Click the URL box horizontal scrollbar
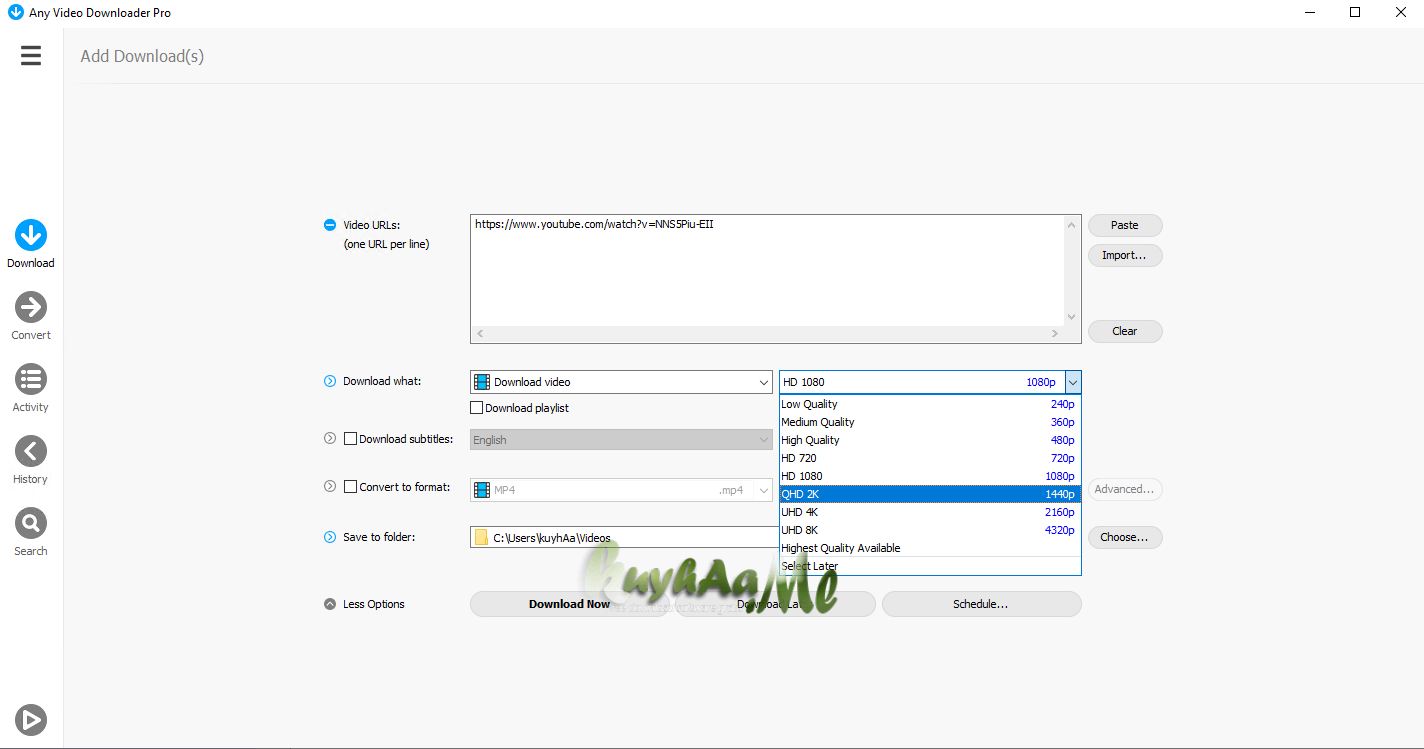Image resolution: width=1424 pixels, height=749 pixels. (767, 333)
